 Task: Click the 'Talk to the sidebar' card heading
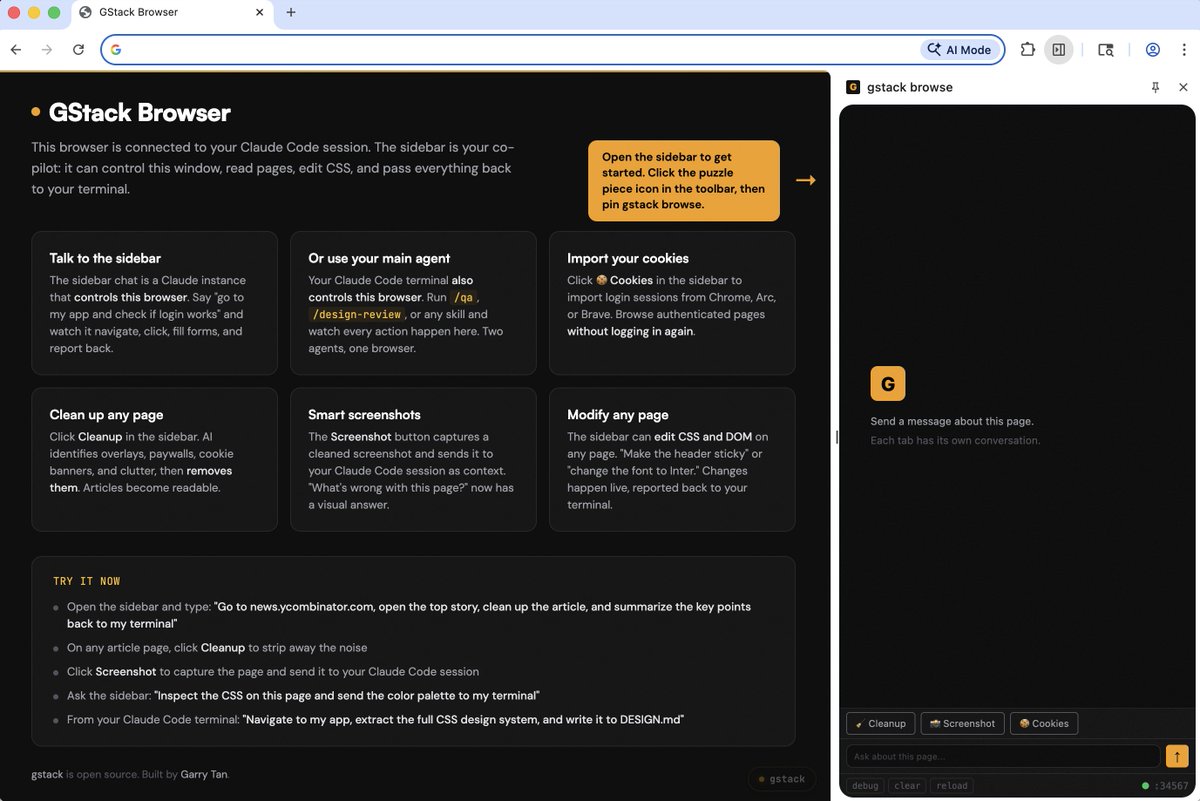(x=105, y=258)
